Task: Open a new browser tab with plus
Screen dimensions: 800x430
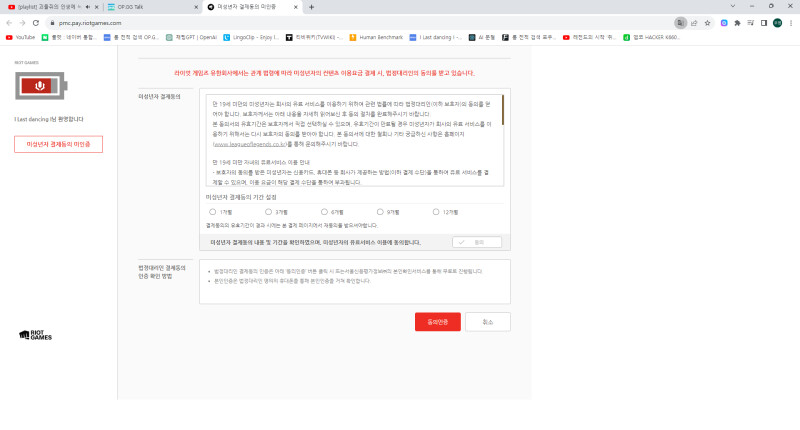Action: pos(311,7)
